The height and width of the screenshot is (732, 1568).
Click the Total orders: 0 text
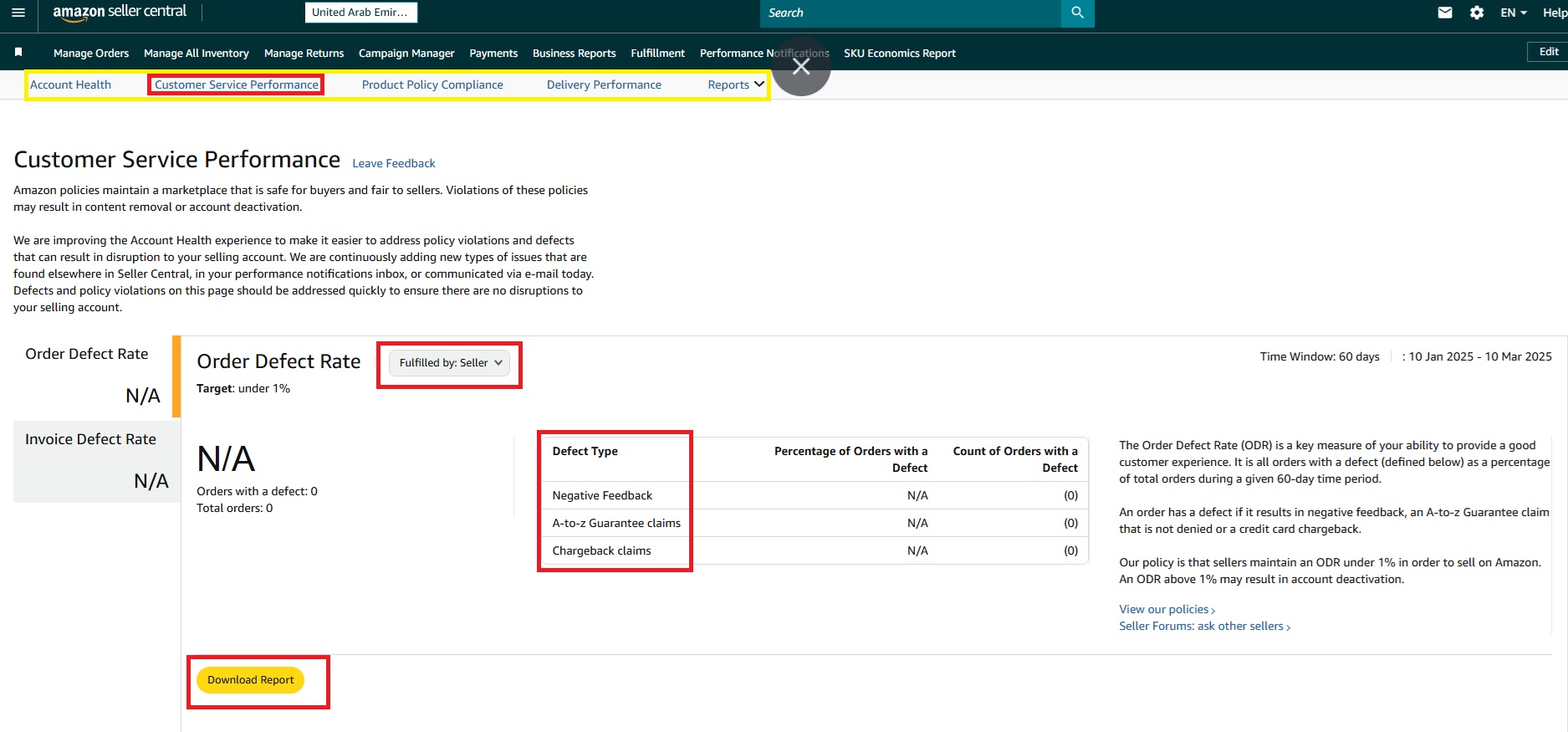234,508
